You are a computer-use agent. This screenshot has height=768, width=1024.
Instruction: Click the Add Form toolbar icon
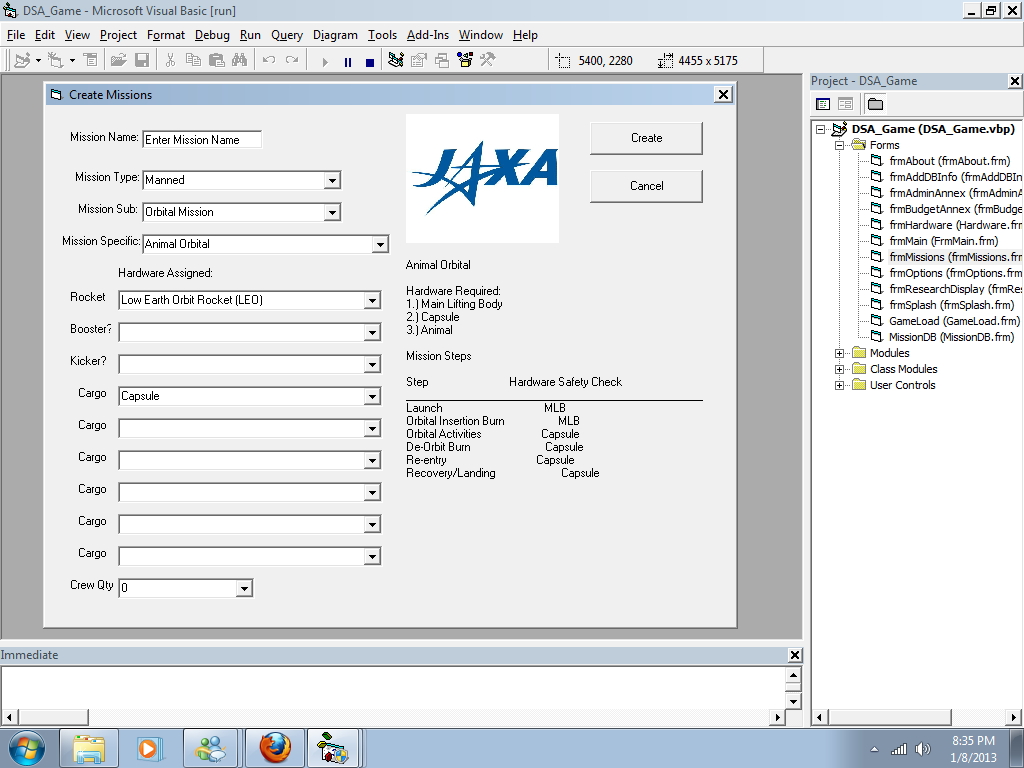coord(56,60)
